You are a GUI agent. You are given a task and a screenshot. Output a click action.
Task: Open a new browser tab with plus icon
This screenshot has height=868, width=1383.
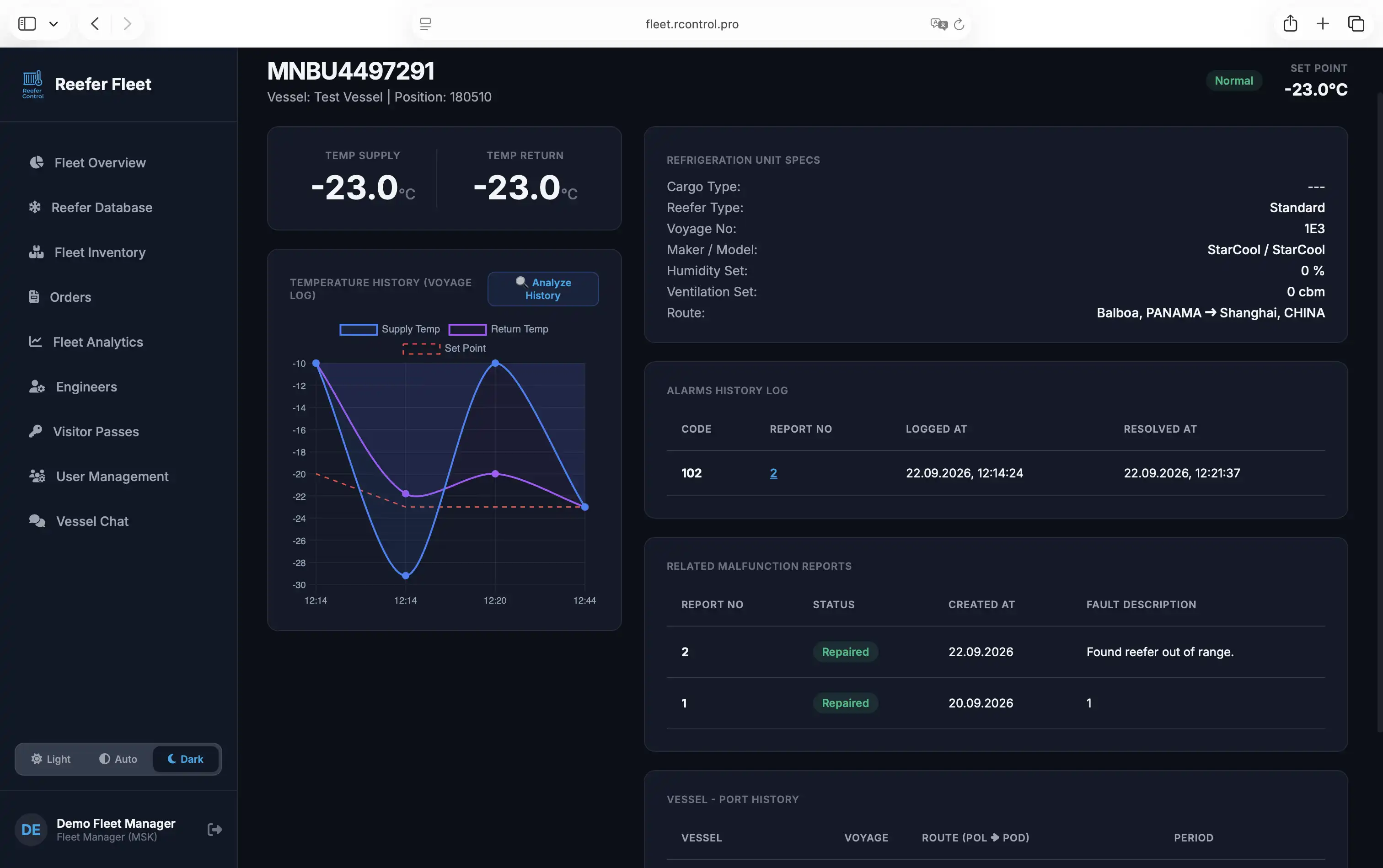coord(1323,23)
